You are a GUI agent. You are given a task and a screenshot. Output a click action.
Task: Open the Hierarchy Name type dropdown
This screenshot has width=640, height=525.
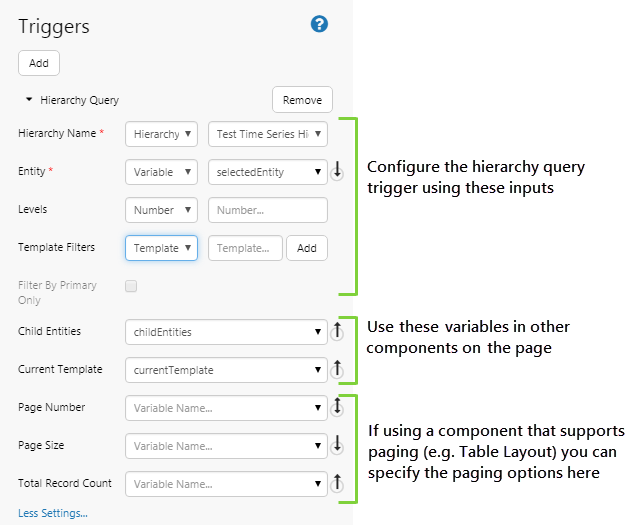click(x=161, y=134)
